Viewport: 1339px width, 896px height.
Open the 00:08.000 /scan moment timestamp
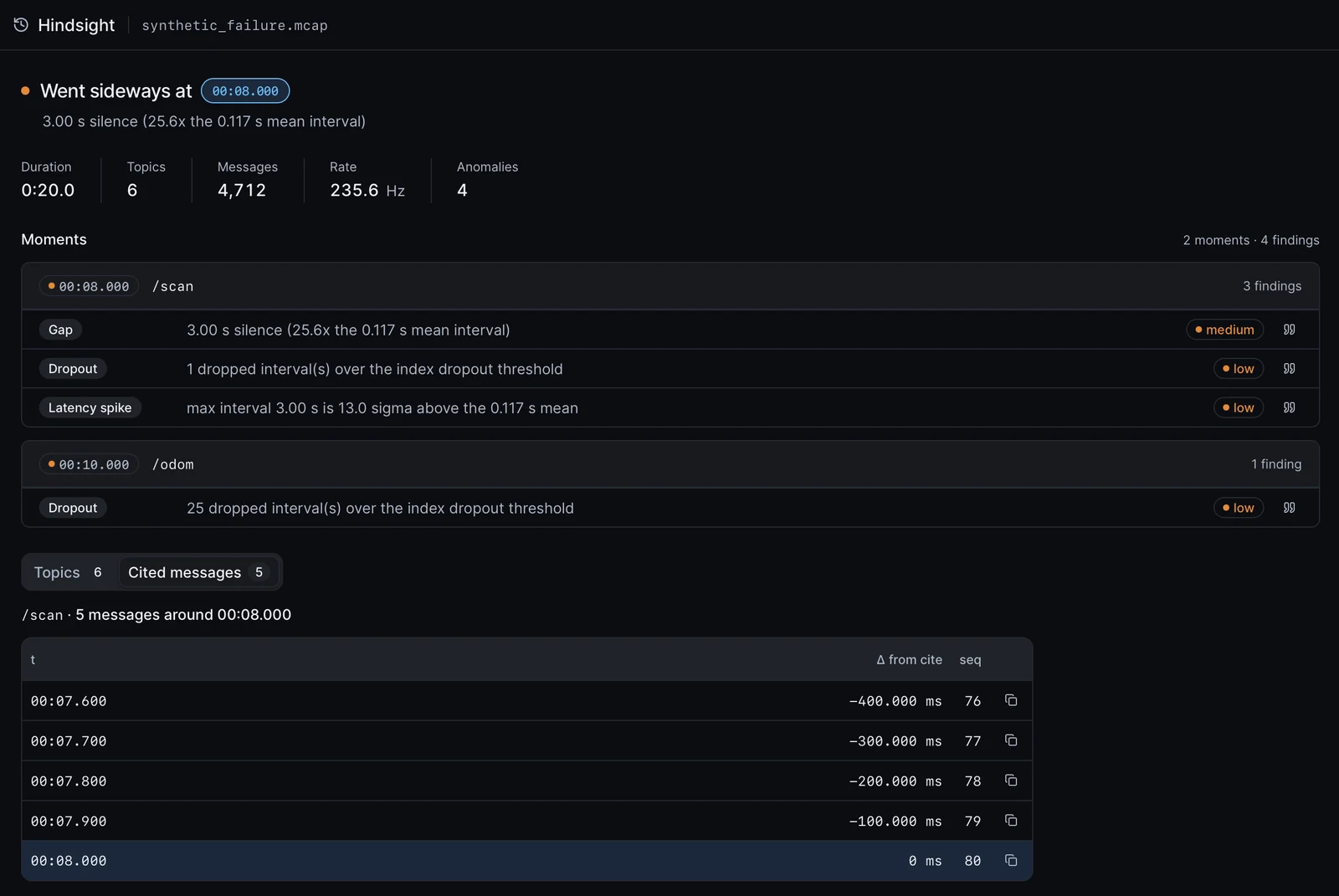89,286
